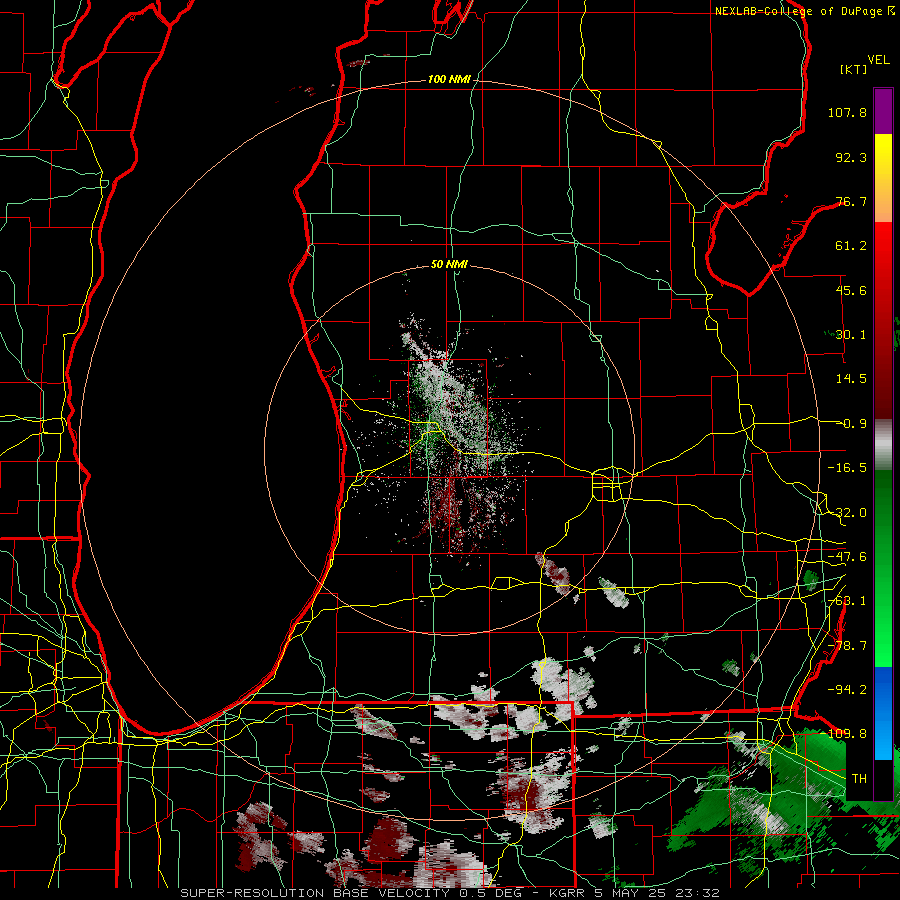
Task: Pick the blue colorbar segment
Action: pyautogui.click(x=883, y=713)
